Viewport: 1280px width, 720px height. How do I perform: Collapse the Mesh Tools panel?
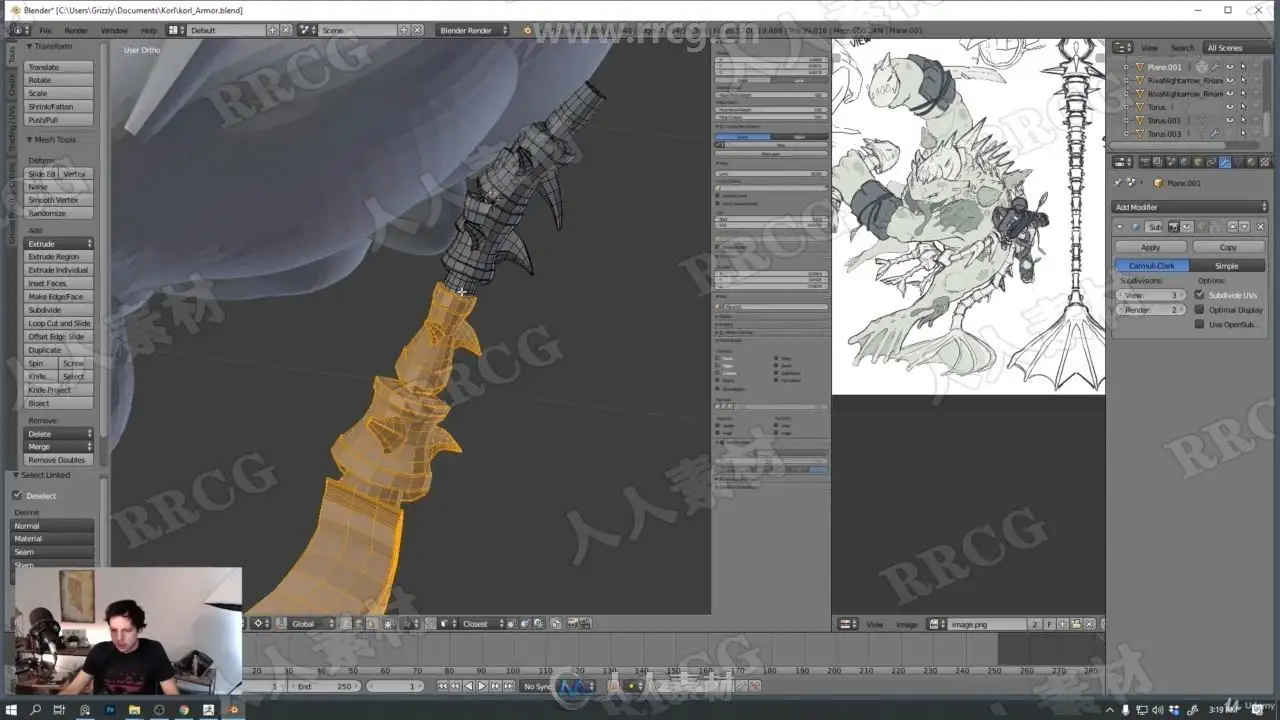point(30,140)
